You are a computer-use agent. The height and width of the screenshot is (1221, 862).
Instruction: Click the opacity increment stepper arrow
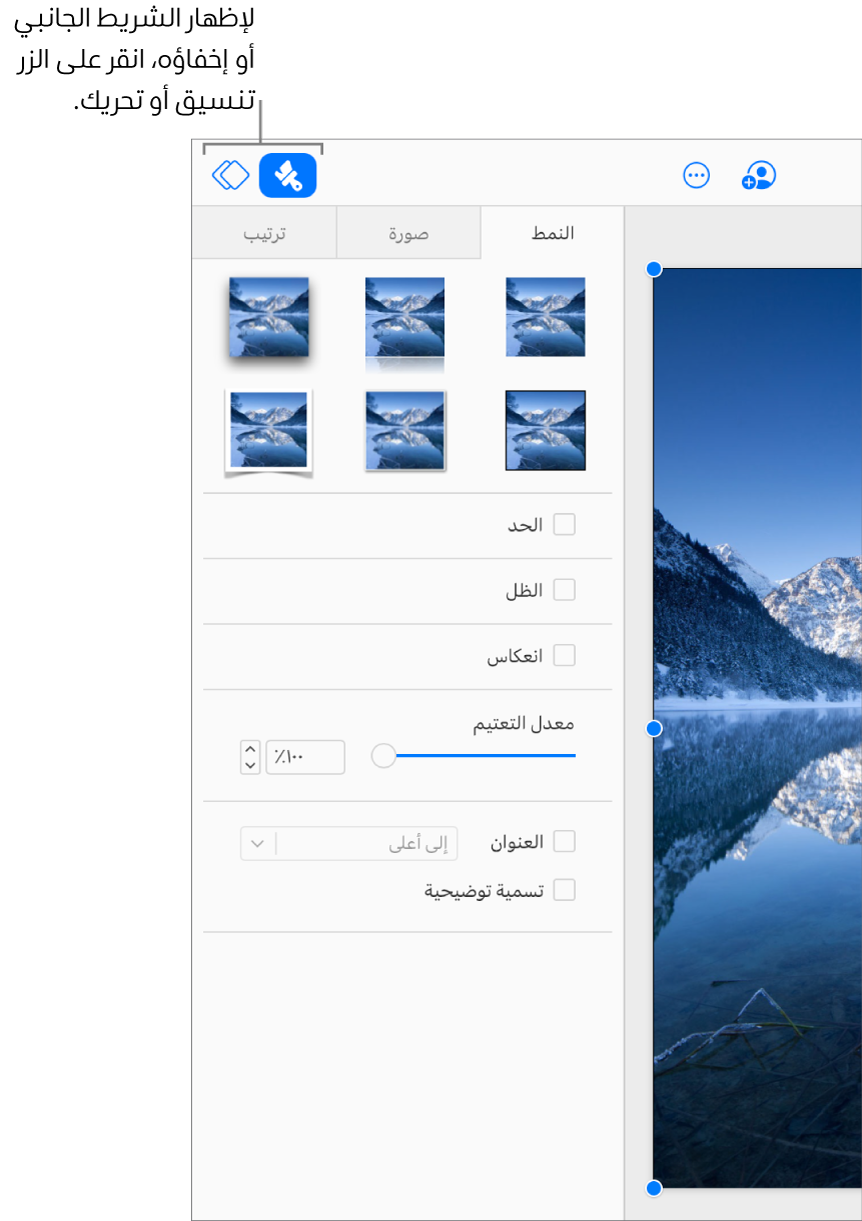[x=249, y=750]
